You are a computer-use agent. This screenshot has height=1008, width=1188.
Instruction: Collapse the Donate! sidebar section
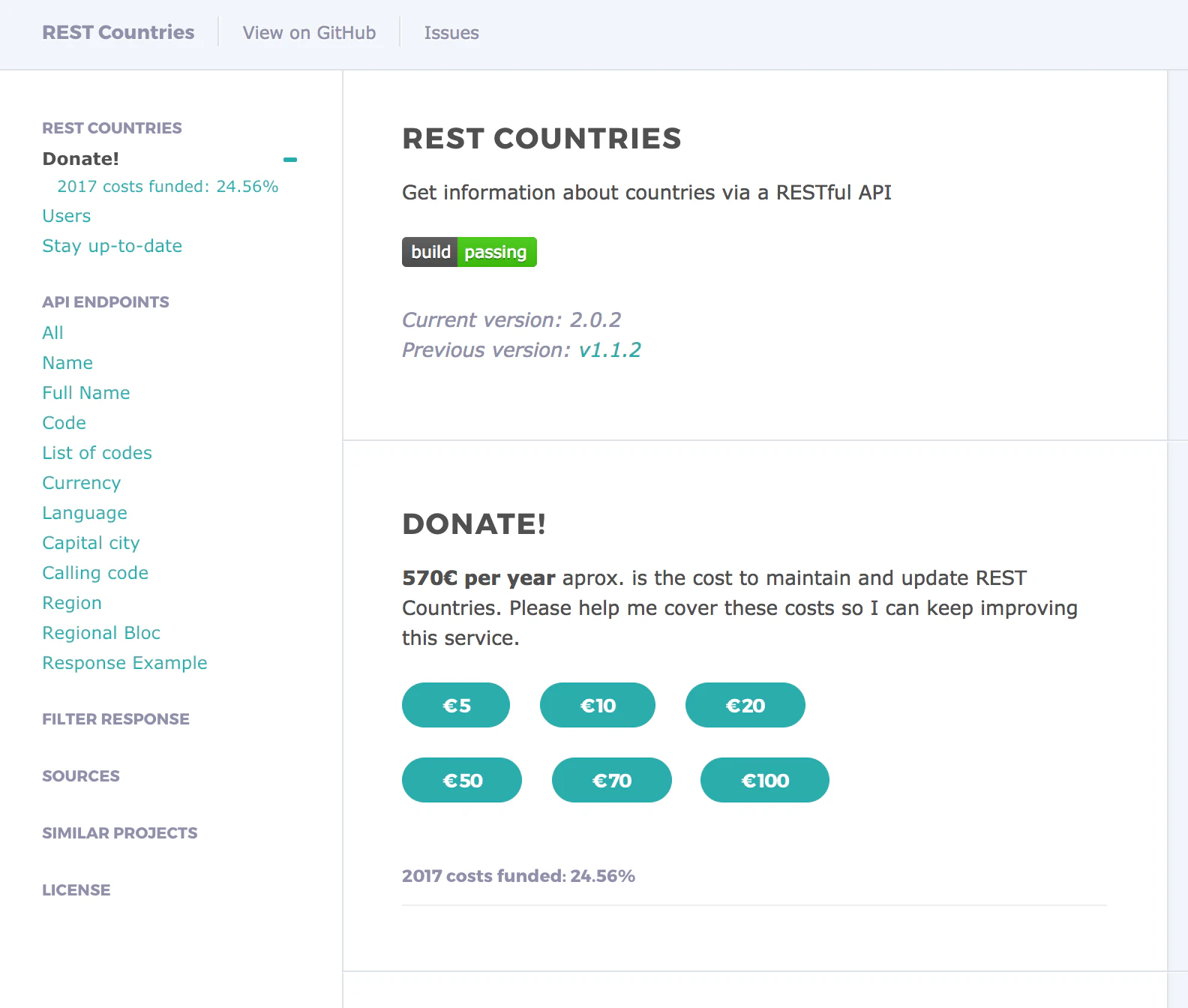click(291, 159)
